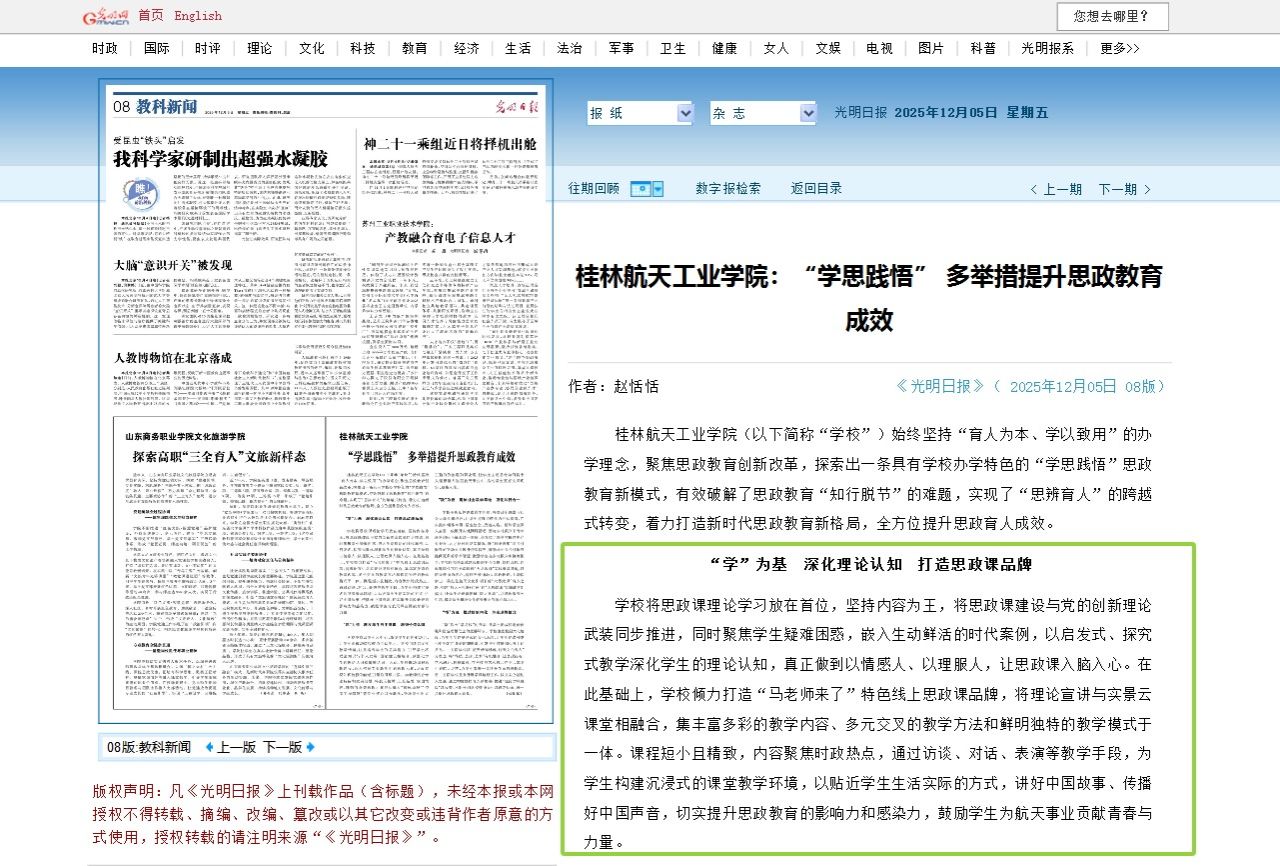Click the 您想去哪里？ search box
This screenshot has width=1280, height=866.
[x=1112, y=16]
